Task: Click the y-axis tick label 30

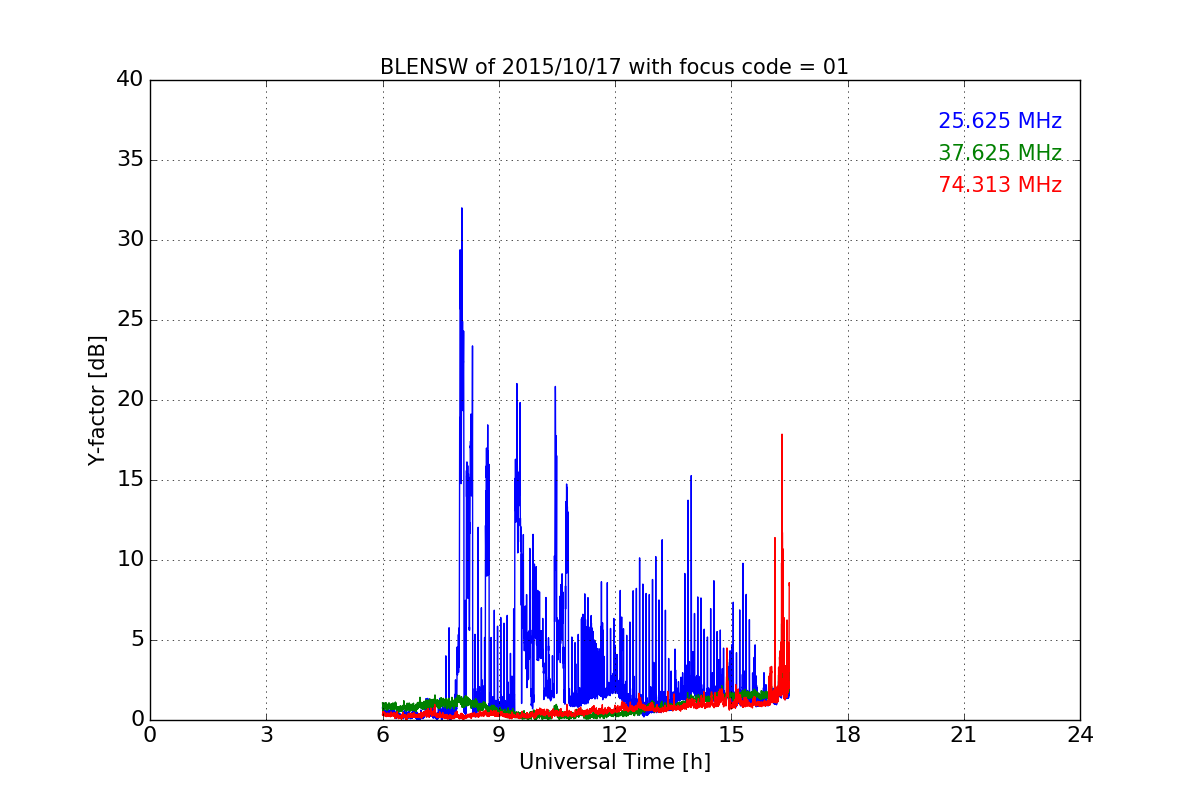Action: pos(130,240)
